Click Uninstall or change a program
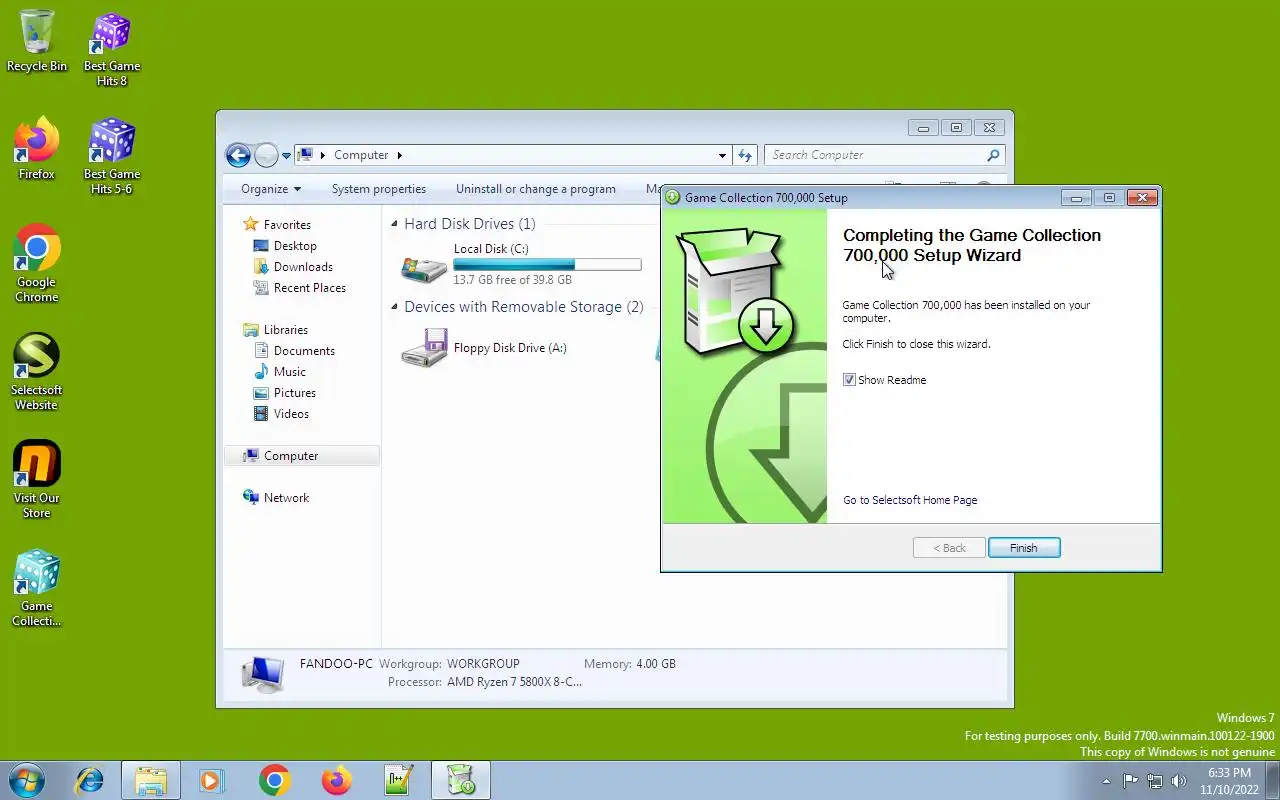 tap(536, 189)
